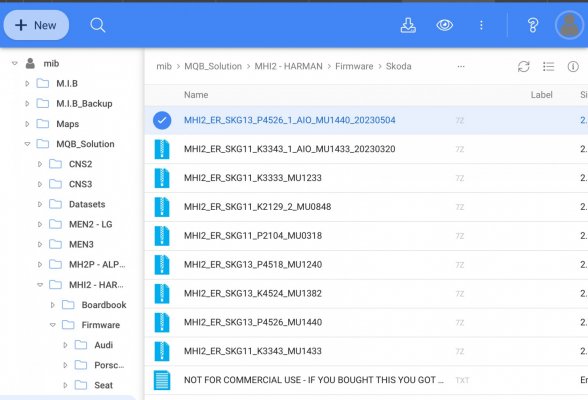Image resolution: width=588 pixels, height=400 pixels.
Task: Expand the Boardbook folder arrow
Action: [52, 305]
